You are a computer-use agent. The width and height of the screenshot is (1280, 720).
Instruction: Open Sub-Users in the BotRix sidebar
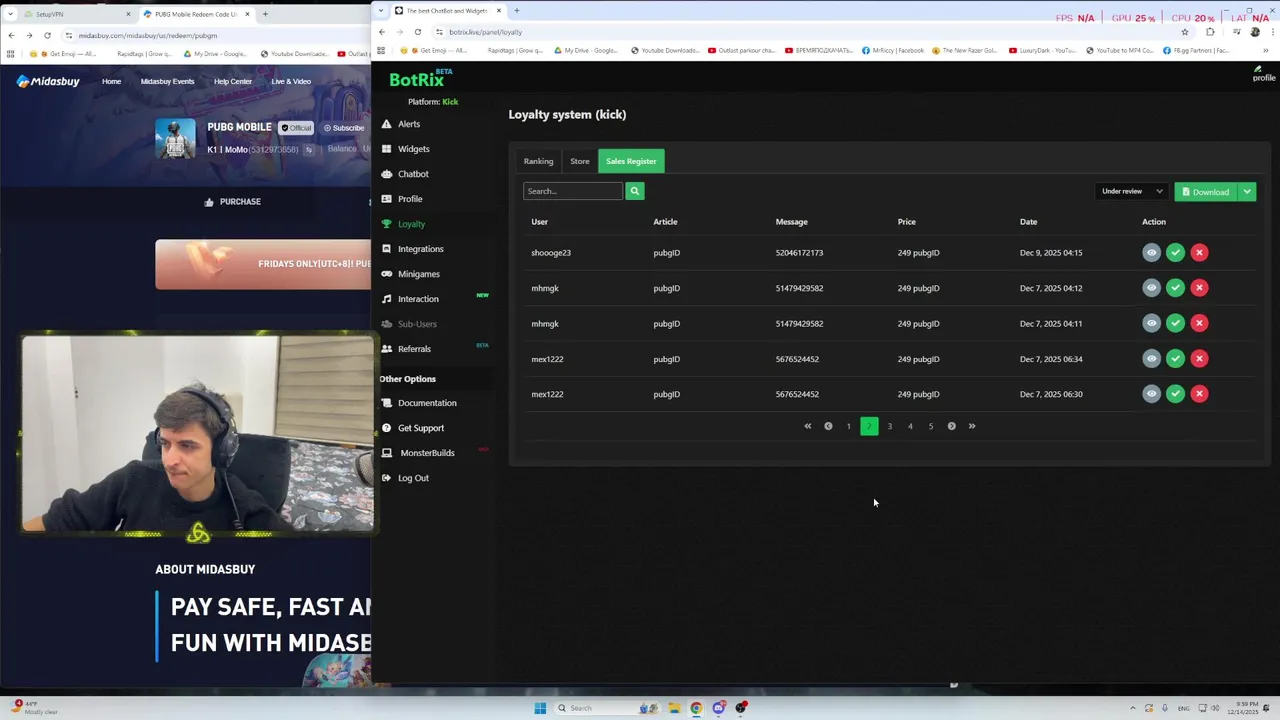[417, 324]
